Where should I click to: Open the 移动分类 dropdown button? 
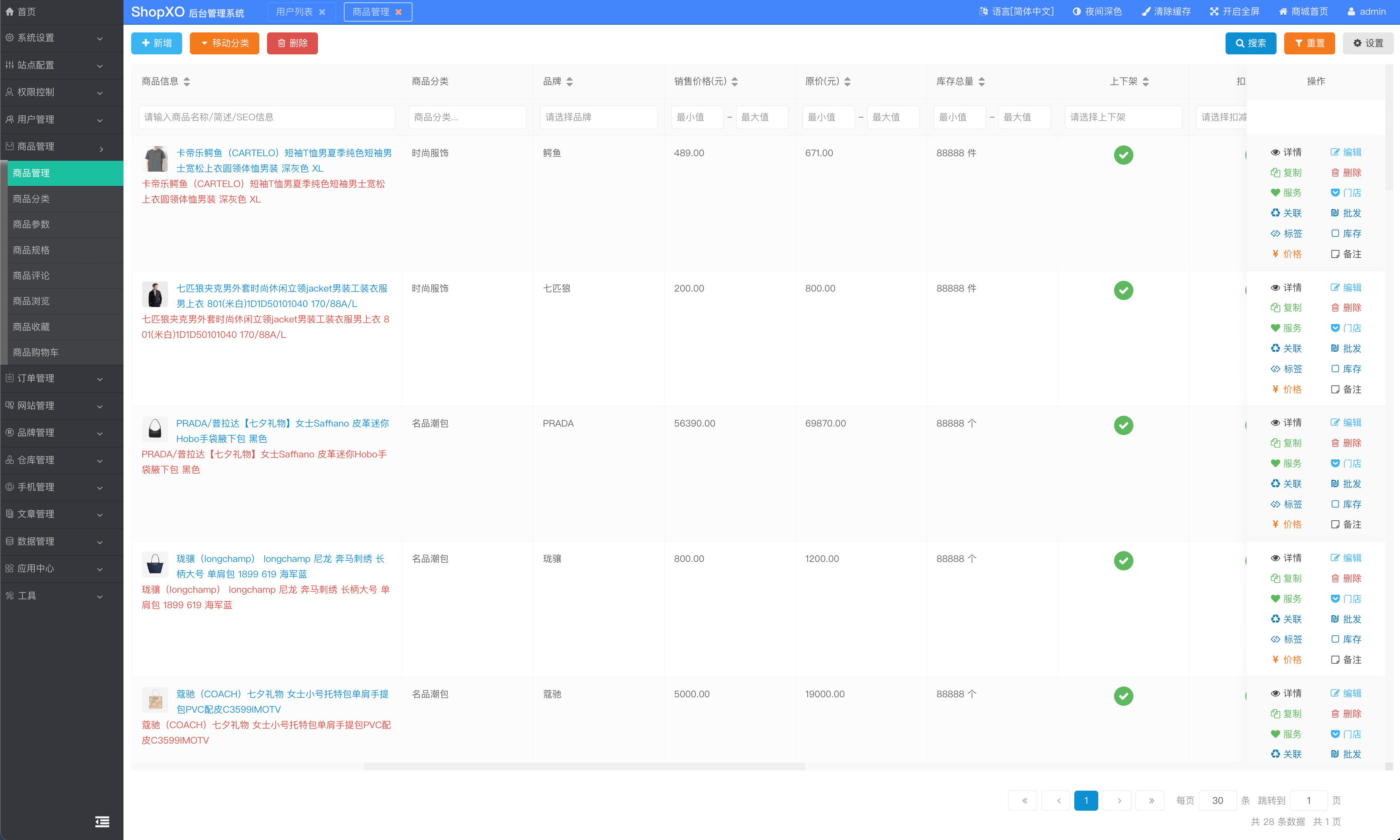point(224,43)
